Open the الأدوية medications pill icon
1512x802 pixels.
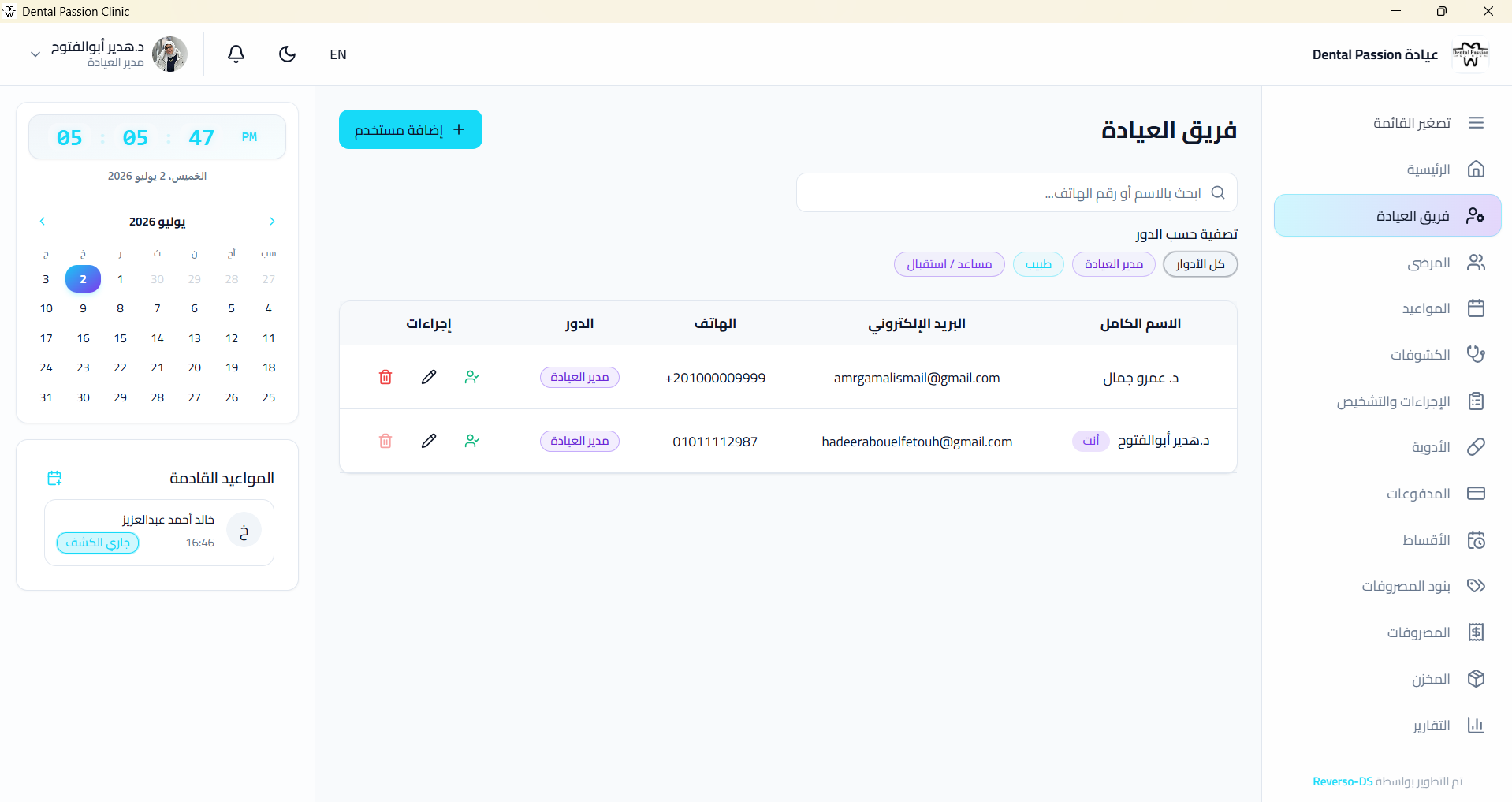[1476, 447]
